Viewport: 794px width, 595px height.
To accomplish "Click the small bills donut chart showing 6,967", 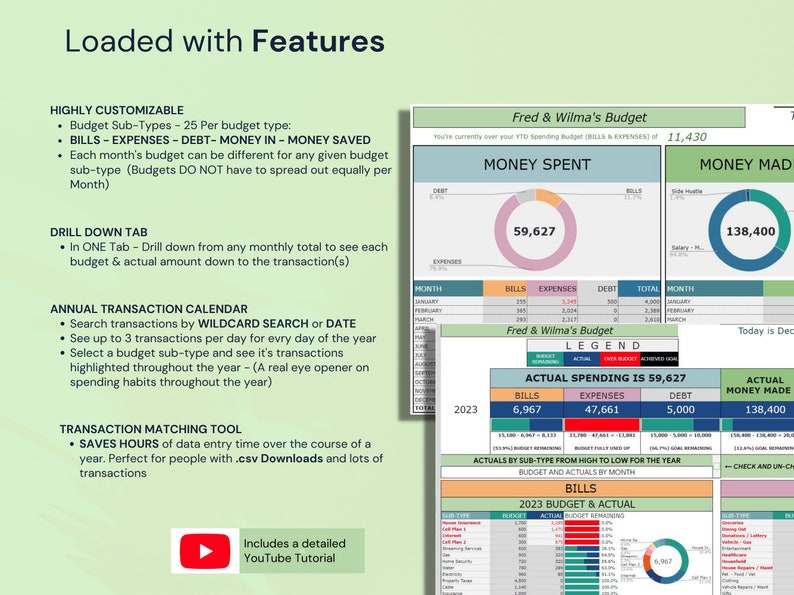I will click(x=662, y=561).
